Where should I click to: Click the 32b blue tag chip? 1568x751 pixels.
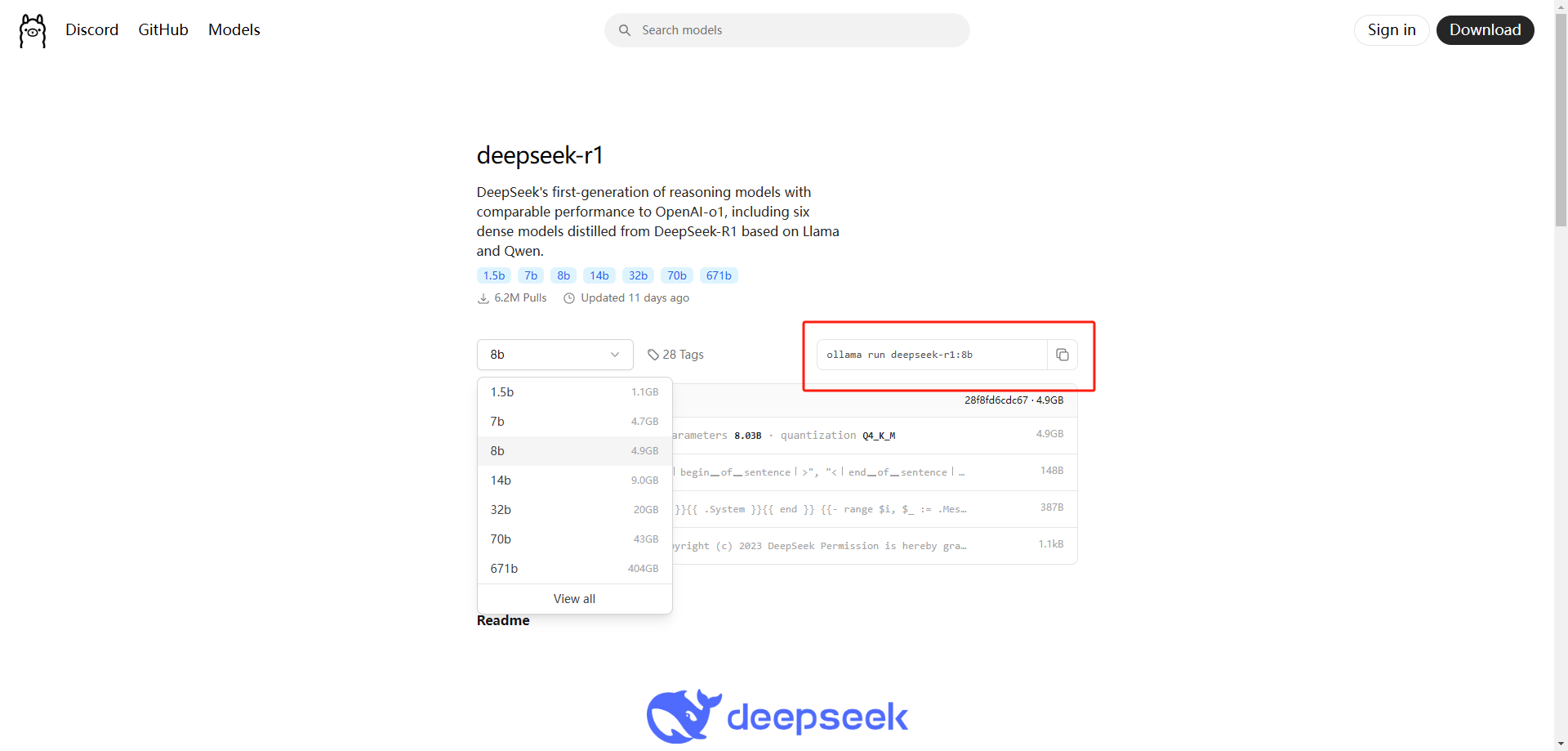coord(638,275)
